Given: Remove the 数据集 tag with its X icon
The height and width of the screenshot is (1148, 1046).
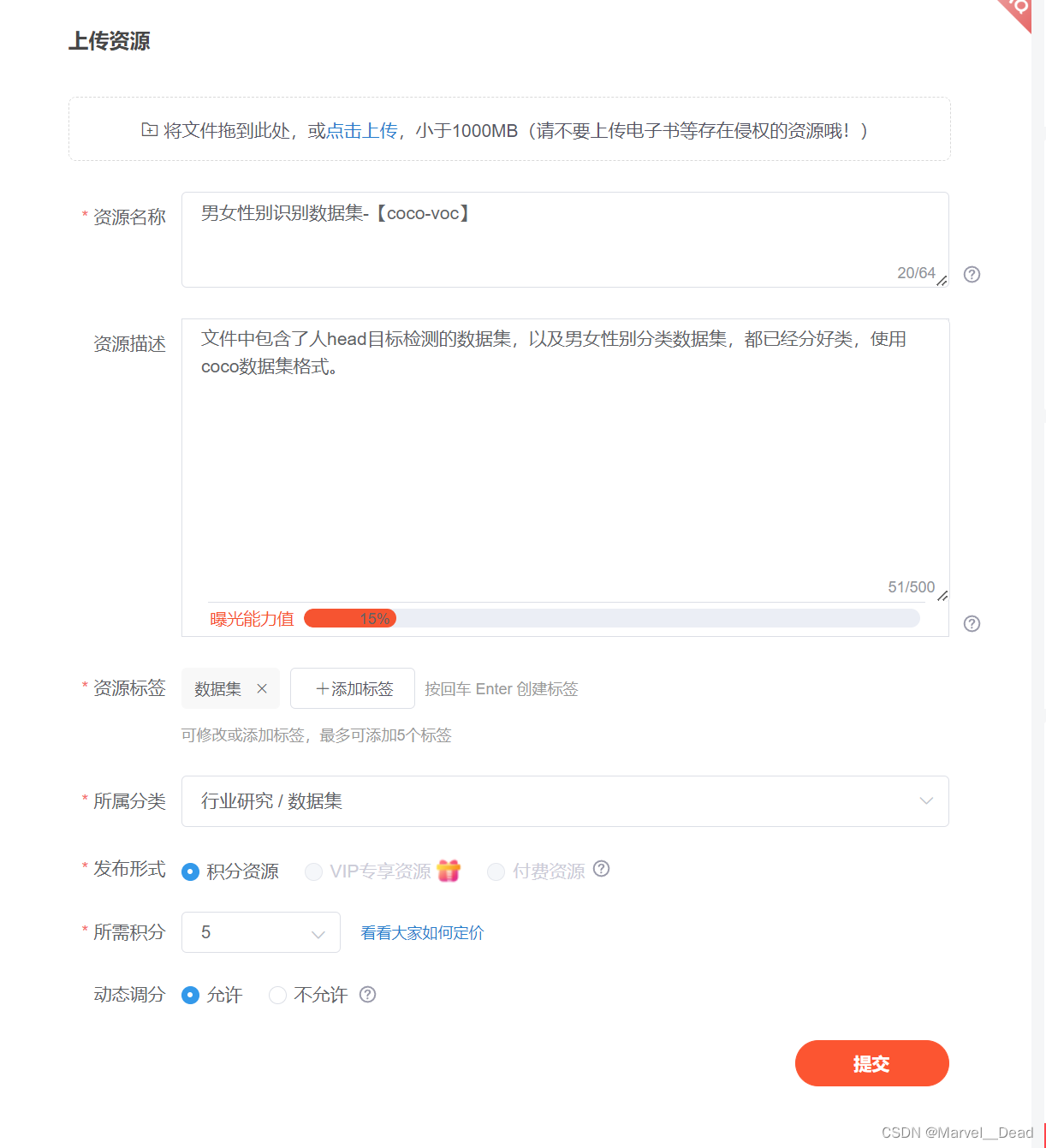Looking at the screenshot, I should 262,688.
